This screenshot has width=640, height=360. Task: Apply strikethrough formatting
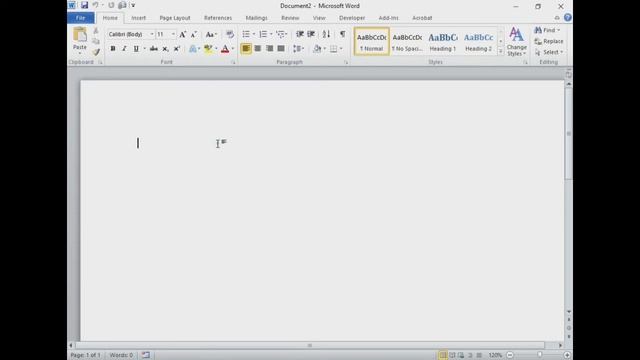click(154, 49)
